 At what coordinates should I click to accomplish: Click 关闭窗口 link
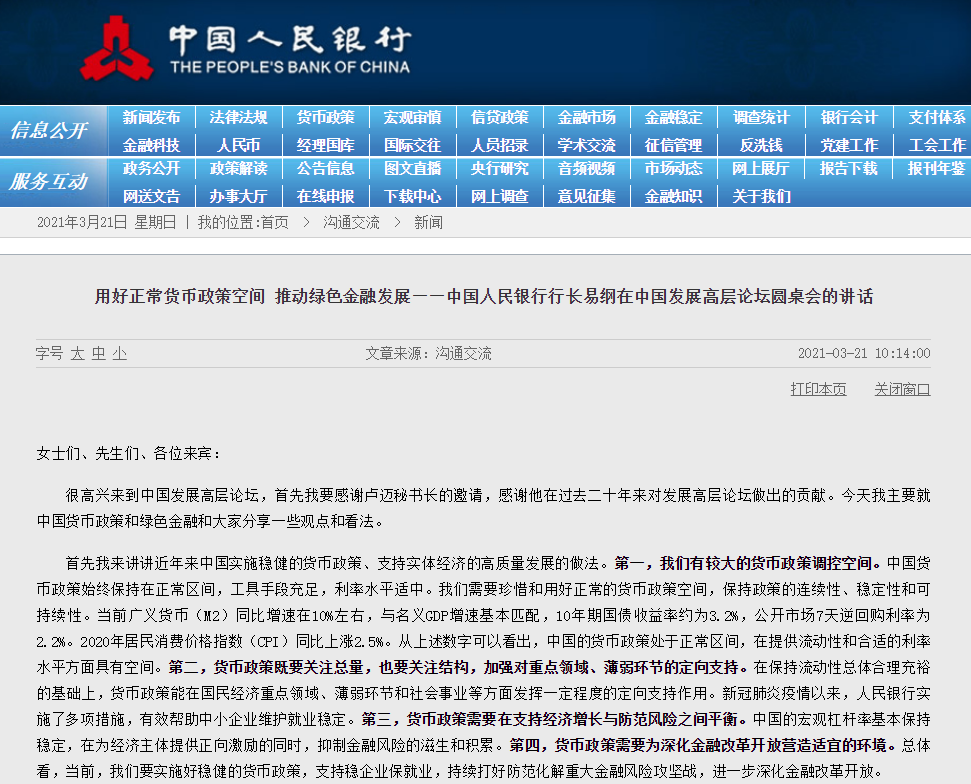[x=902, y=389]
